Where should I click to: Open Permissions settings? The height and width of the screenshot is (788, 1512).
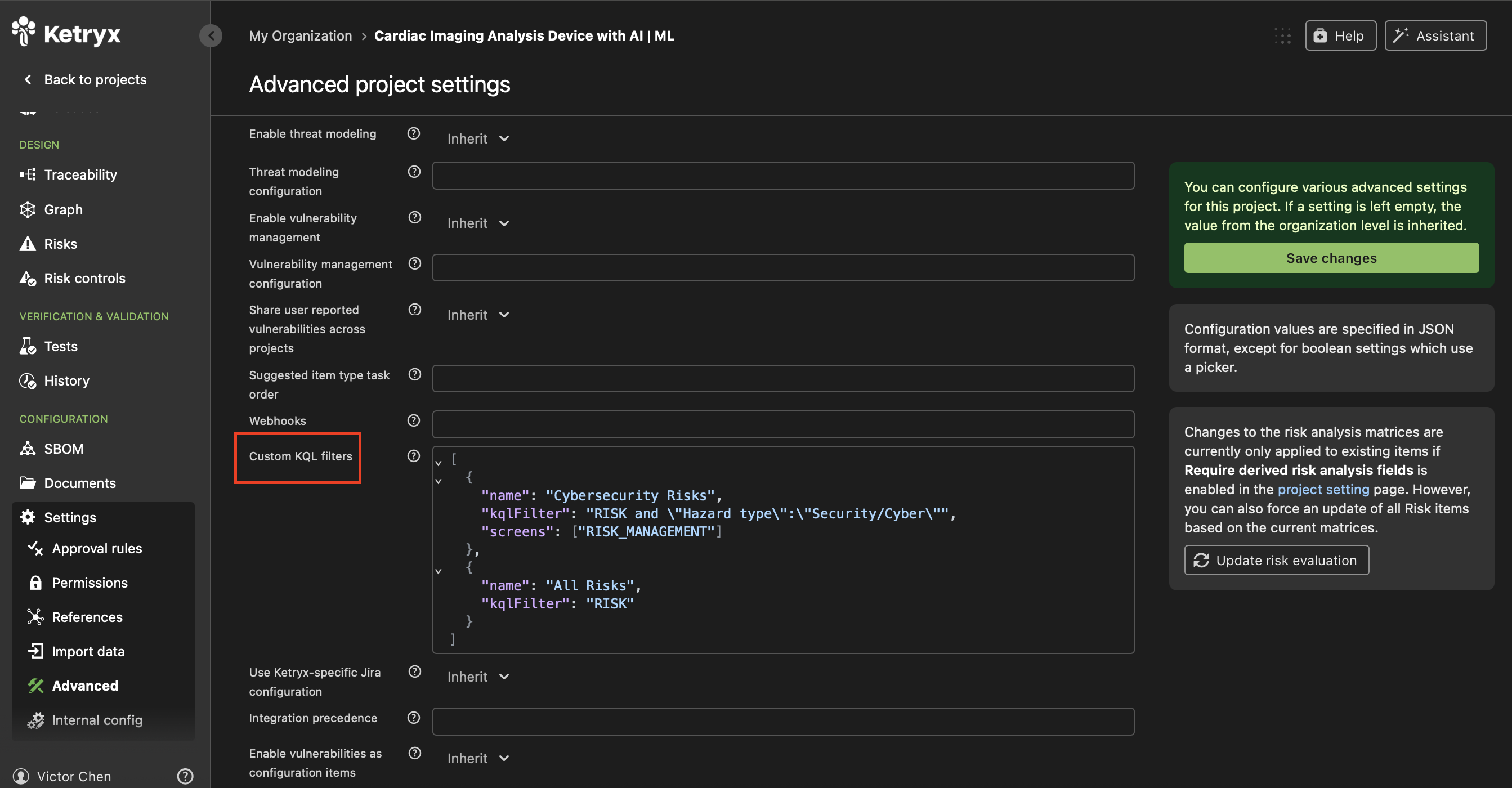(78, 583)
